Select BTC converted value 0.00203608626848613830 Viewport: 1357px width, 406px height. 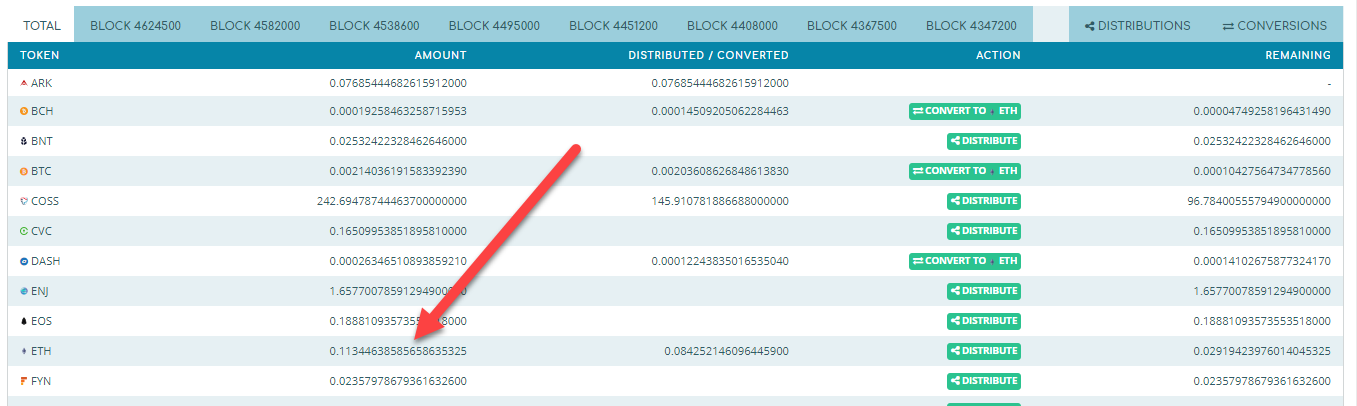(720, 172)
